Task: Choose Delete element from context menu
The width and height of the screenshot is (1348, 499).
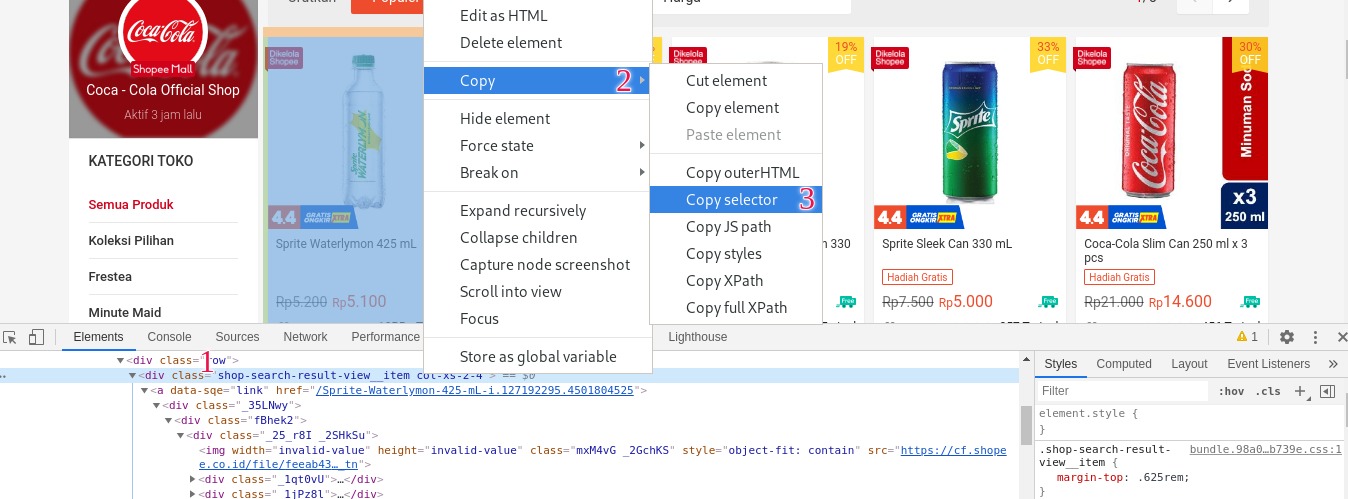Action: (x=537, y=42)
